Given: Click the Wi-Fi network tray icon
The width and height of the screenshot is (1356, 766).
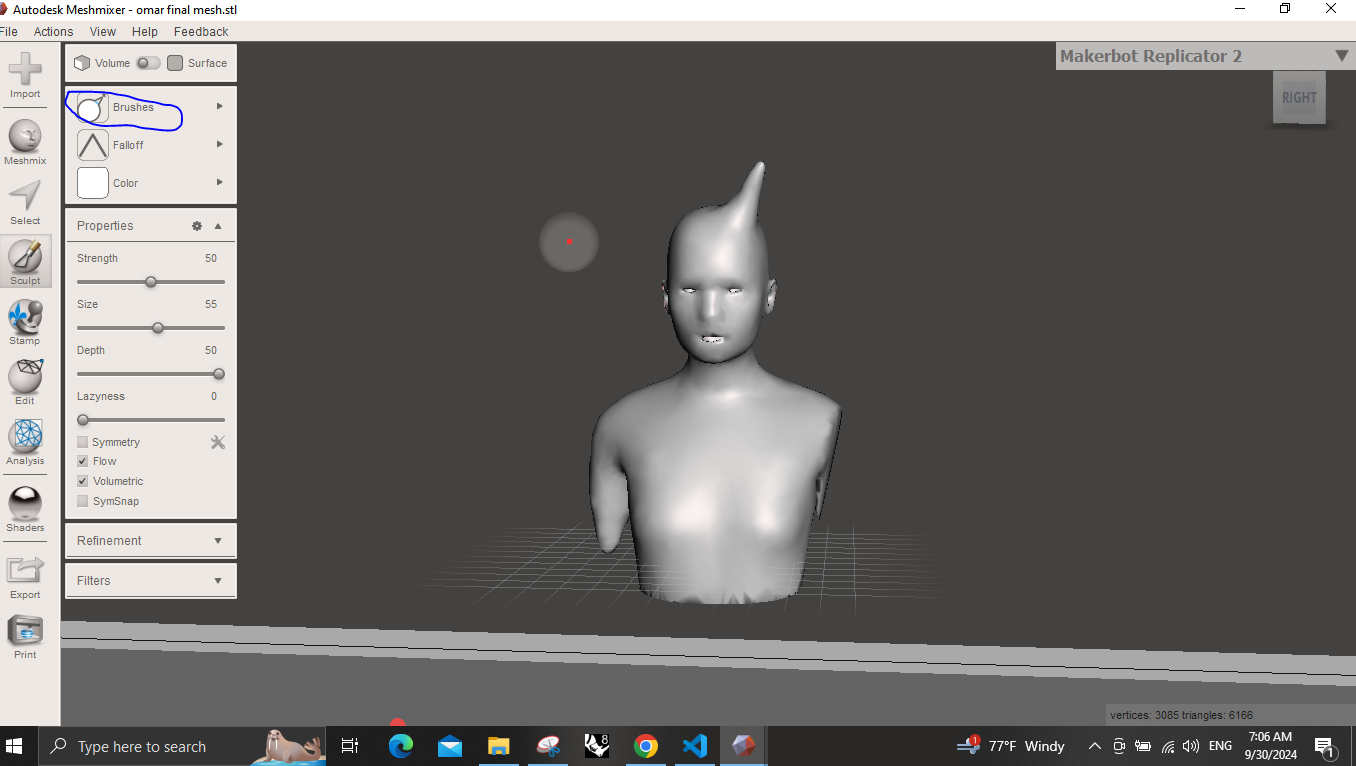Looking at the screenshot, I should [x=1167, y=746].
